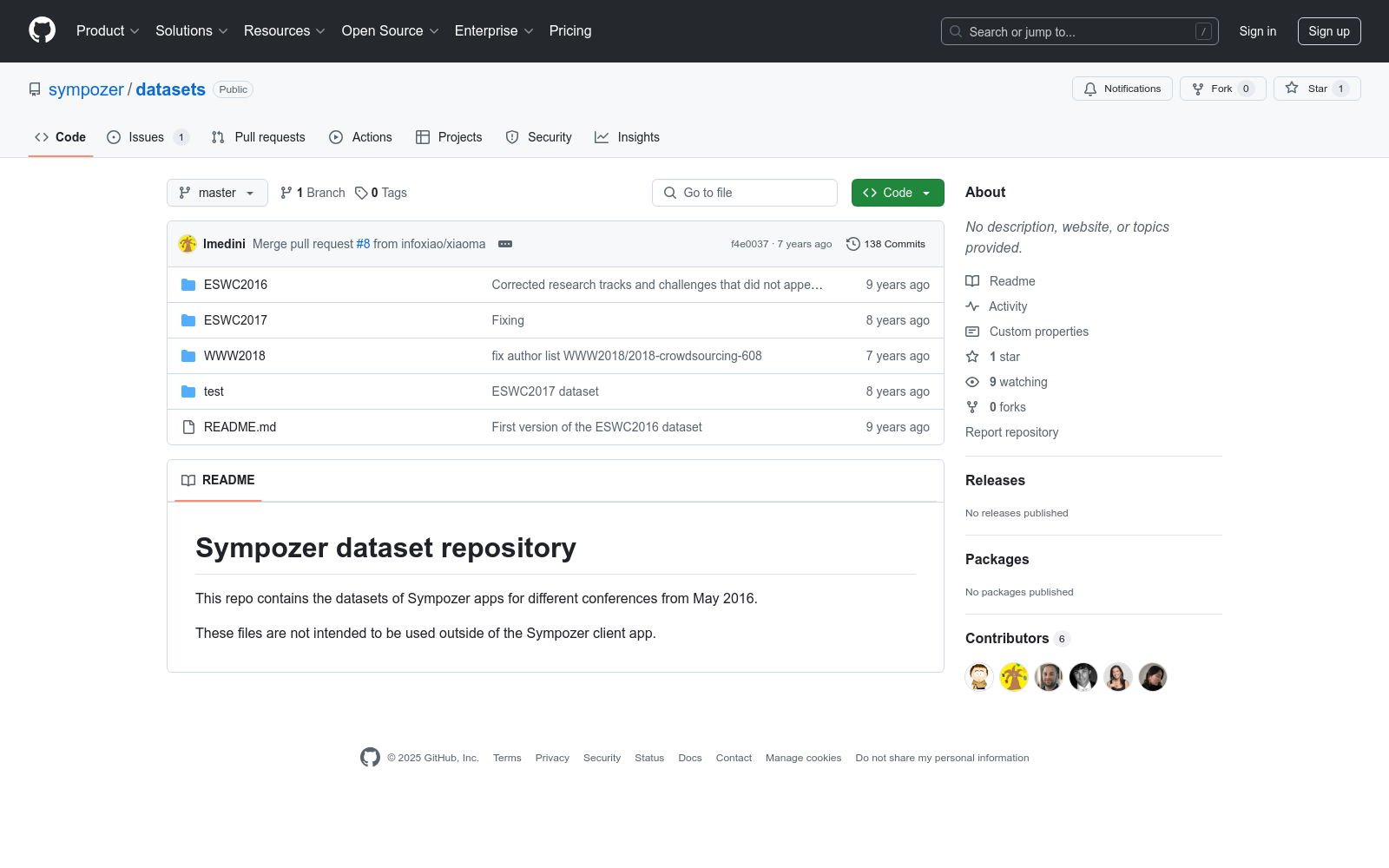Image resolution: width=1389 pixels, height=868 pixels.
Task: Click the Go to file search box
Action: point(745,193)
